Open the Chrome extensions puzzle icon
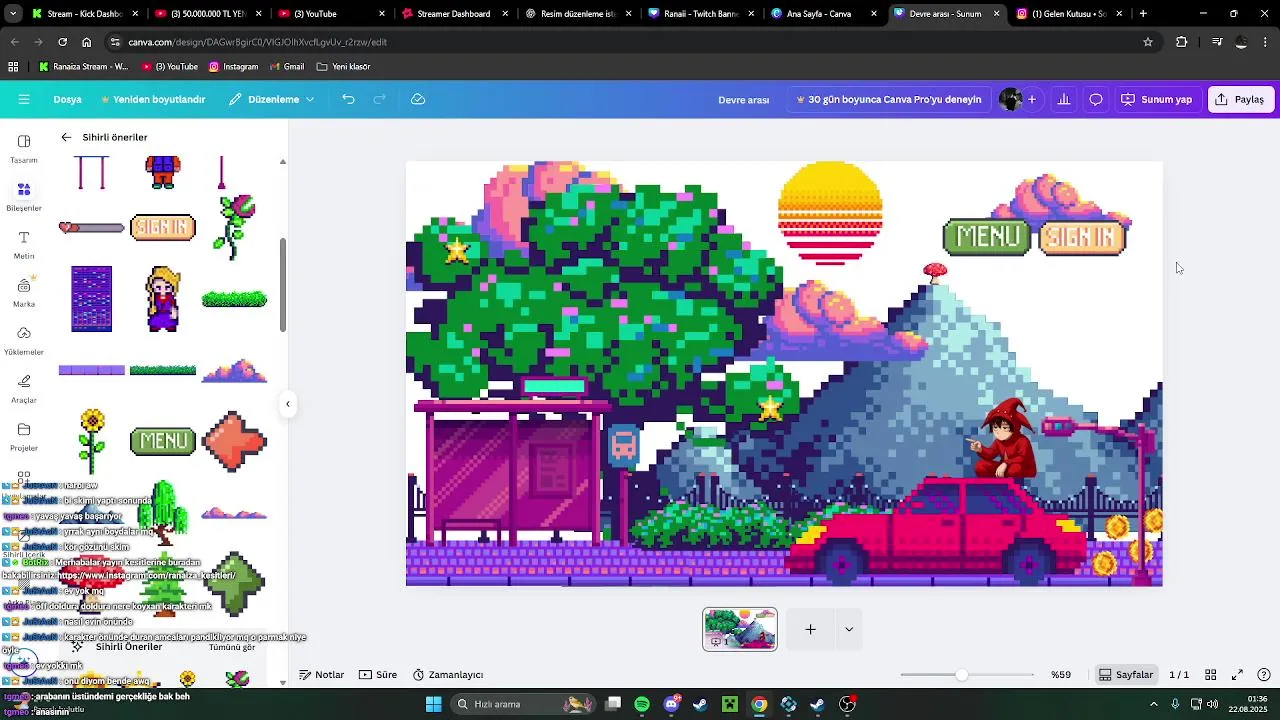The height and width of the screenshot is (720, 1280). (x=1182, y=42)
